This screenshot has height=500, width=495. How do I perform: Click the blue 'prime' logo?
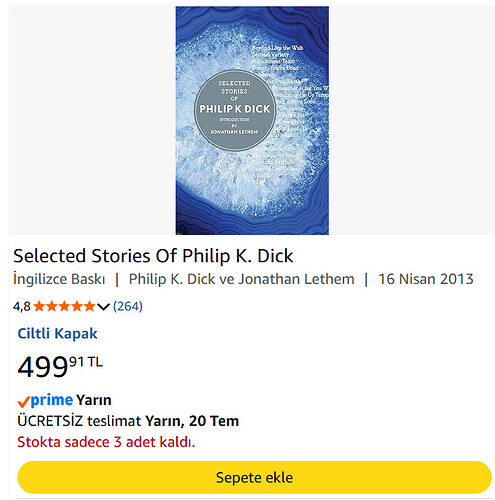tap(52, 400)
